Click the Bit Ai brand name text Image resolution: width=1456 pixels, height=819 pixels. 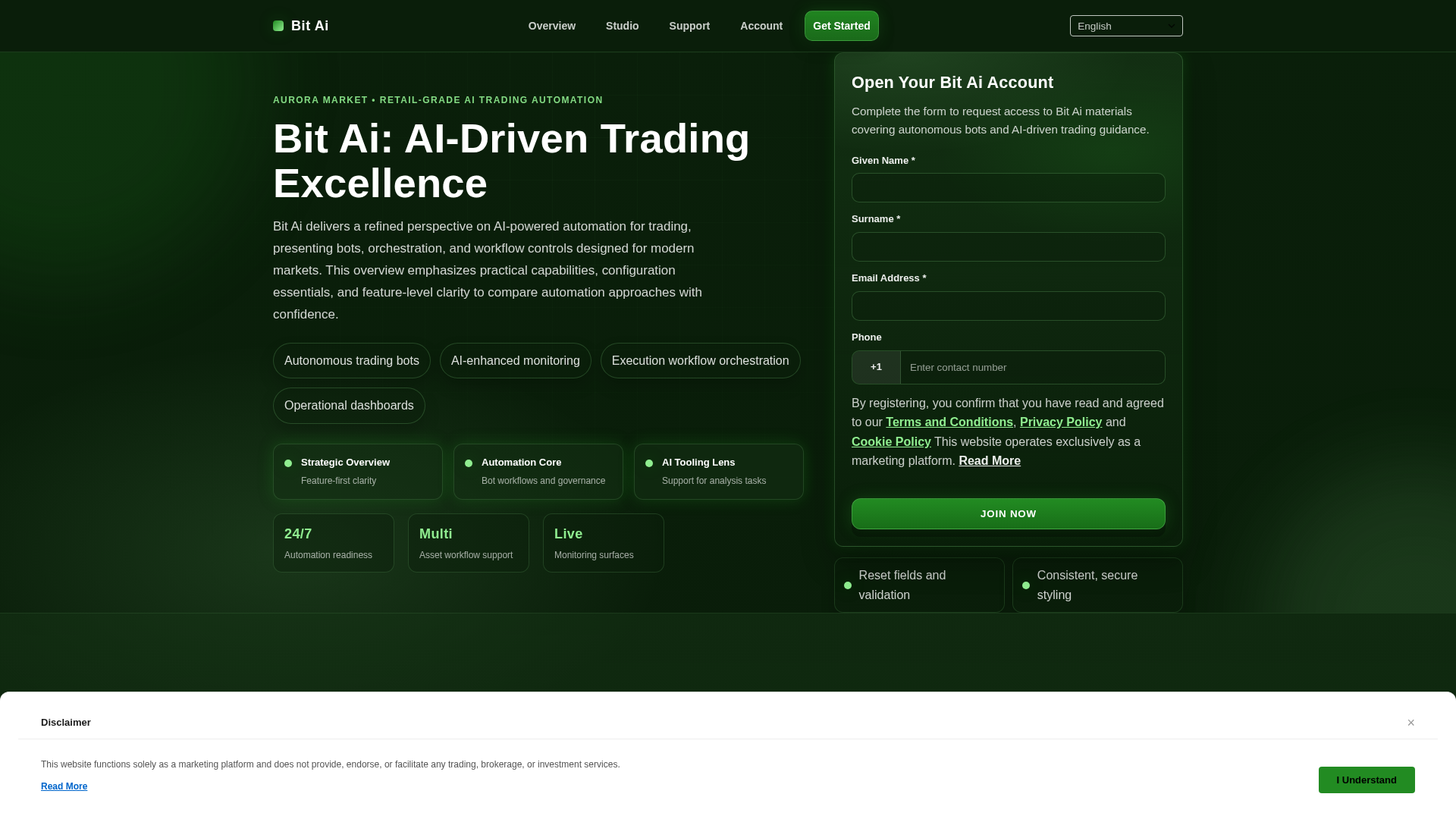click(x=310, y=26)
